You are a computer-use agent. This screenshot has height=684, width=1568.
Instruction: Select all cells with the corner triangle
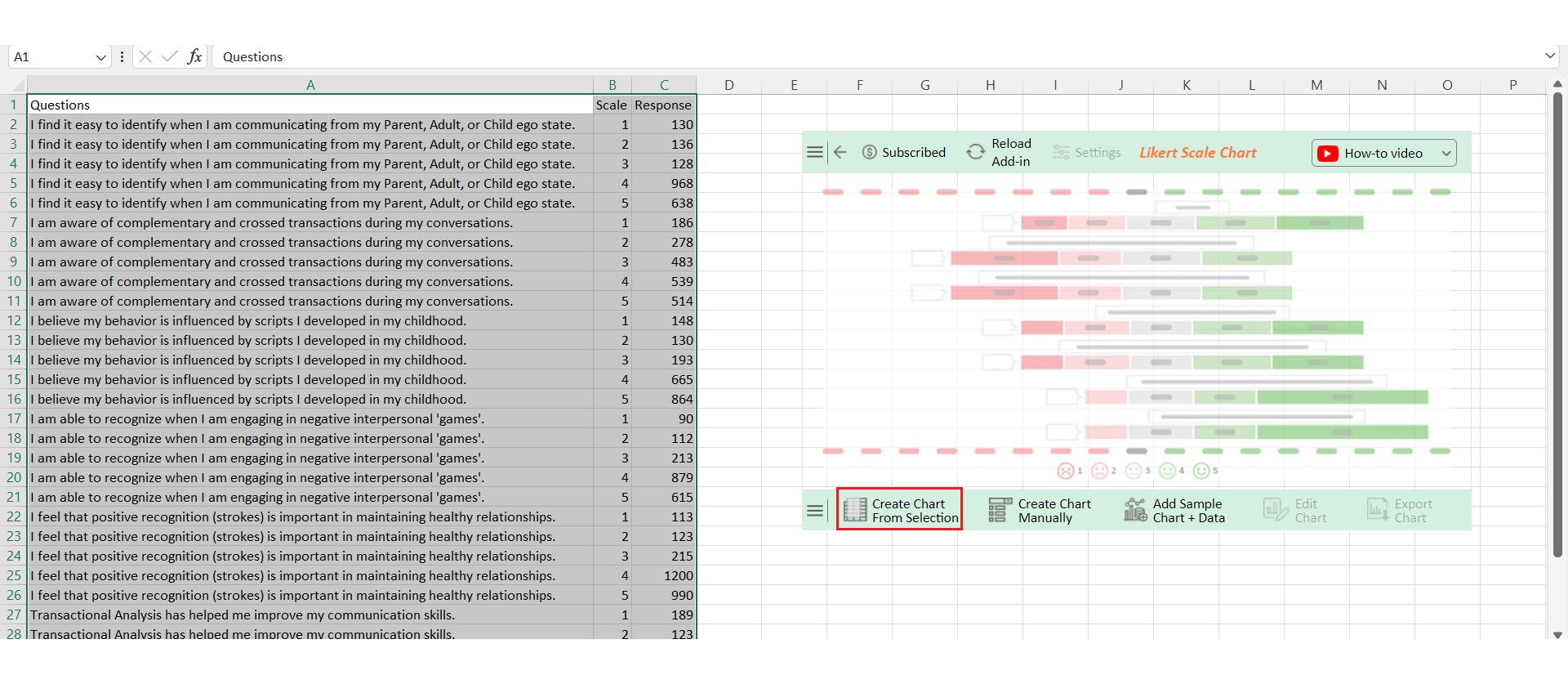(x=16, y=86)
